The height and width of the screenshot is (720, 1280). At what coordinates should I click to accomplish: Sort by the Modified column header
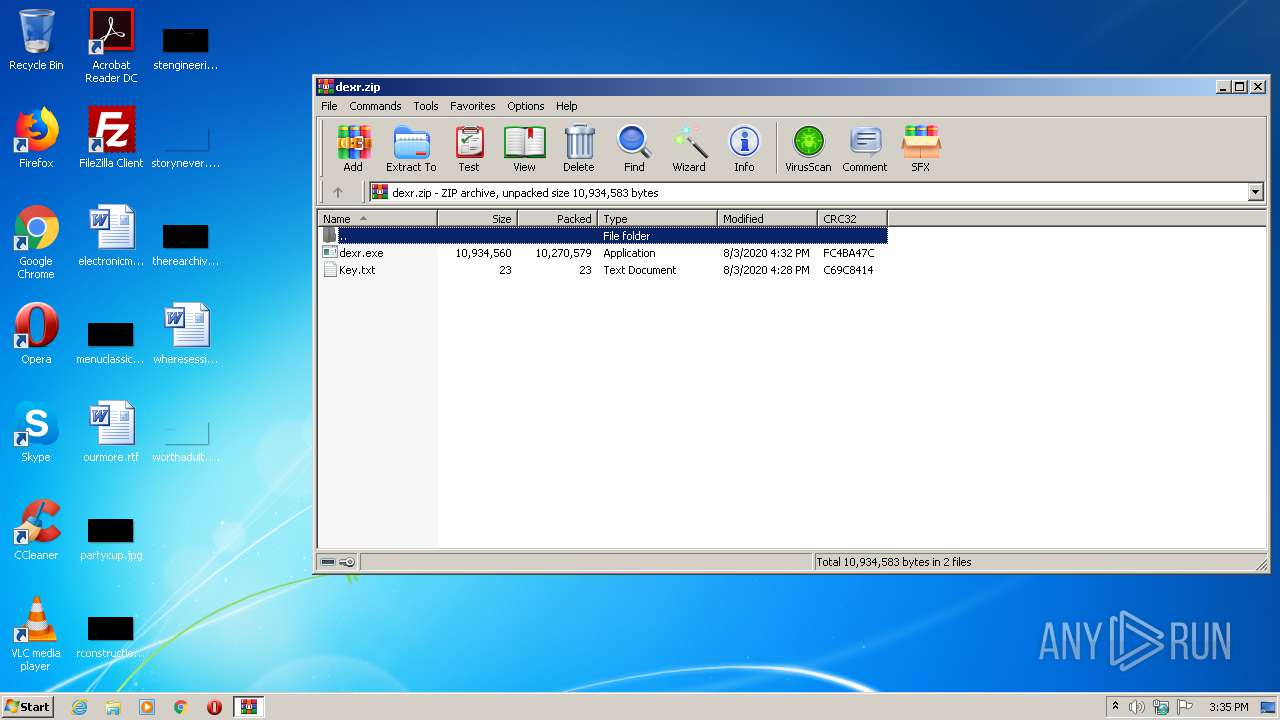click(768, 219)
